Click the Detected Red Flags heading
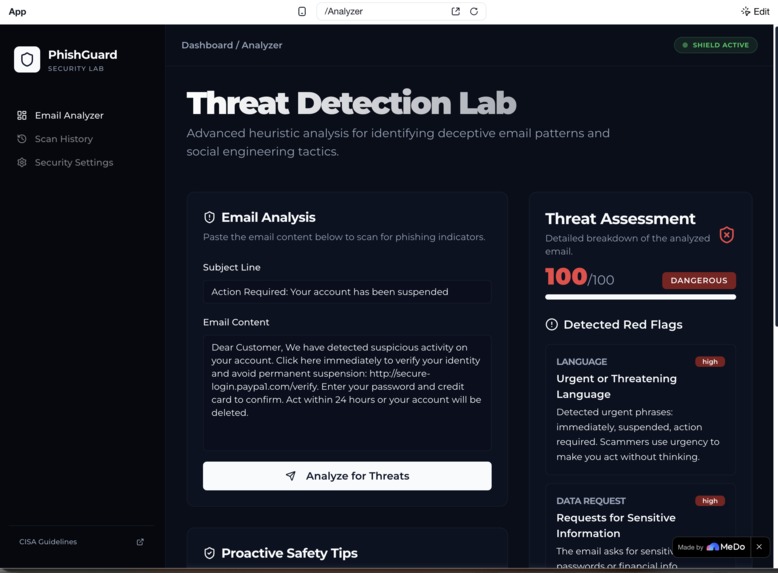 (623, 324)
